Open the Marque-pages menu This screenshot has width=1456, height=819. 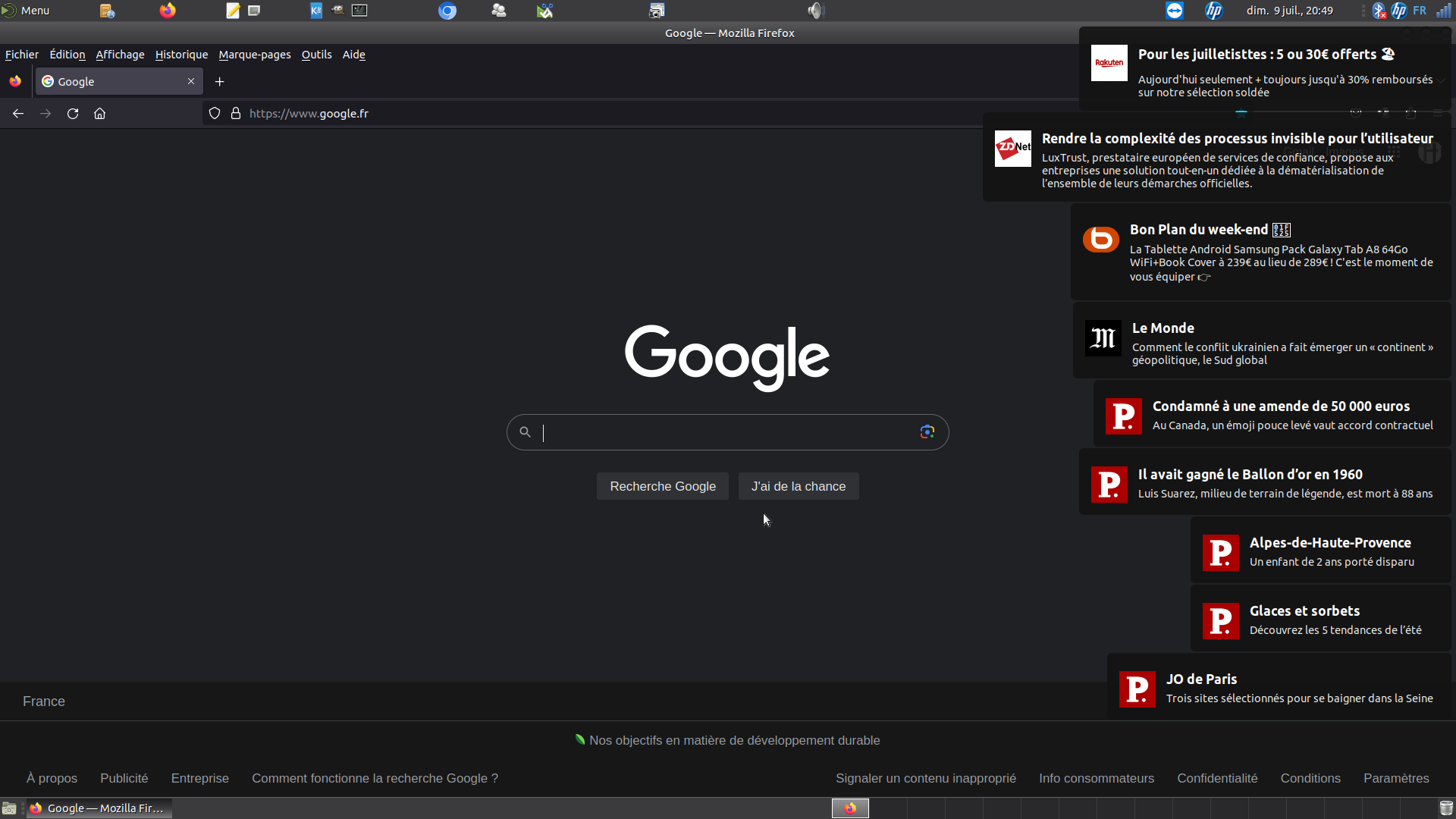point(255,55)
